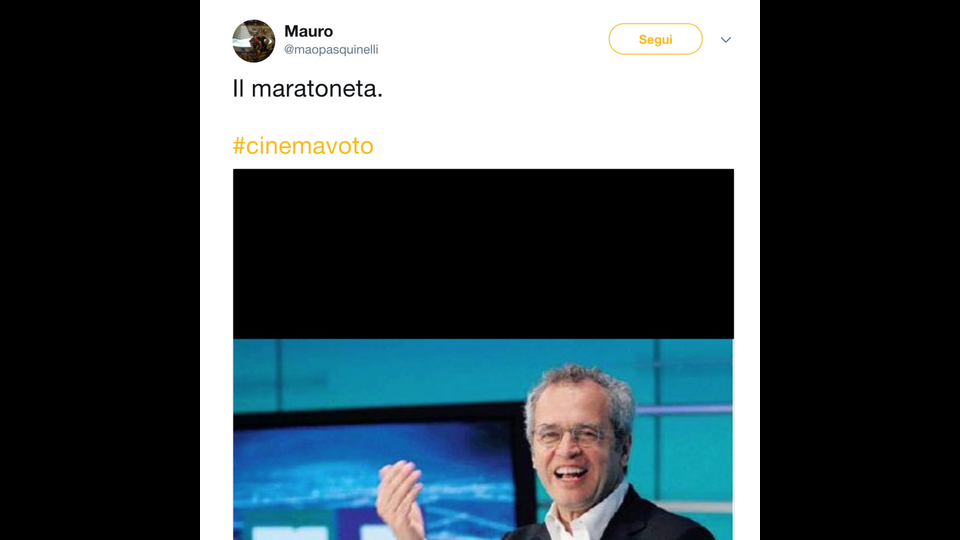Click blank area right of #cinemavoto
This screenshot has height=540, width=960.
[x=551, y=146]
